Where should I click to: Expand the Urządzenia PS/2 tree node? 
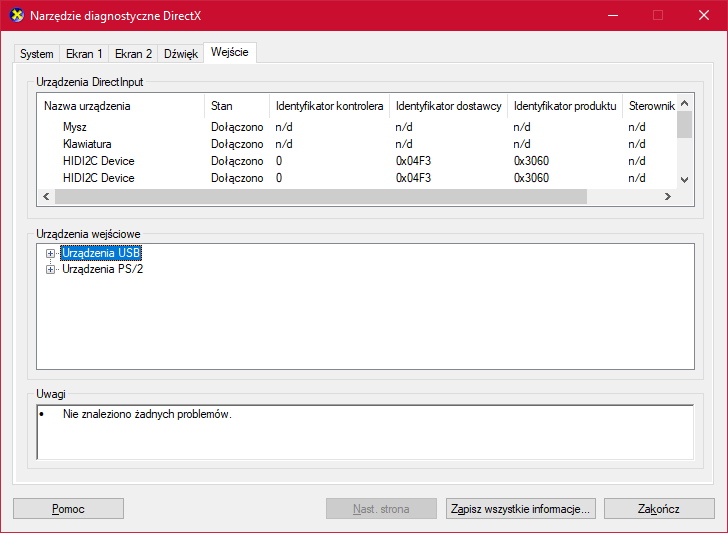(50, 269)
